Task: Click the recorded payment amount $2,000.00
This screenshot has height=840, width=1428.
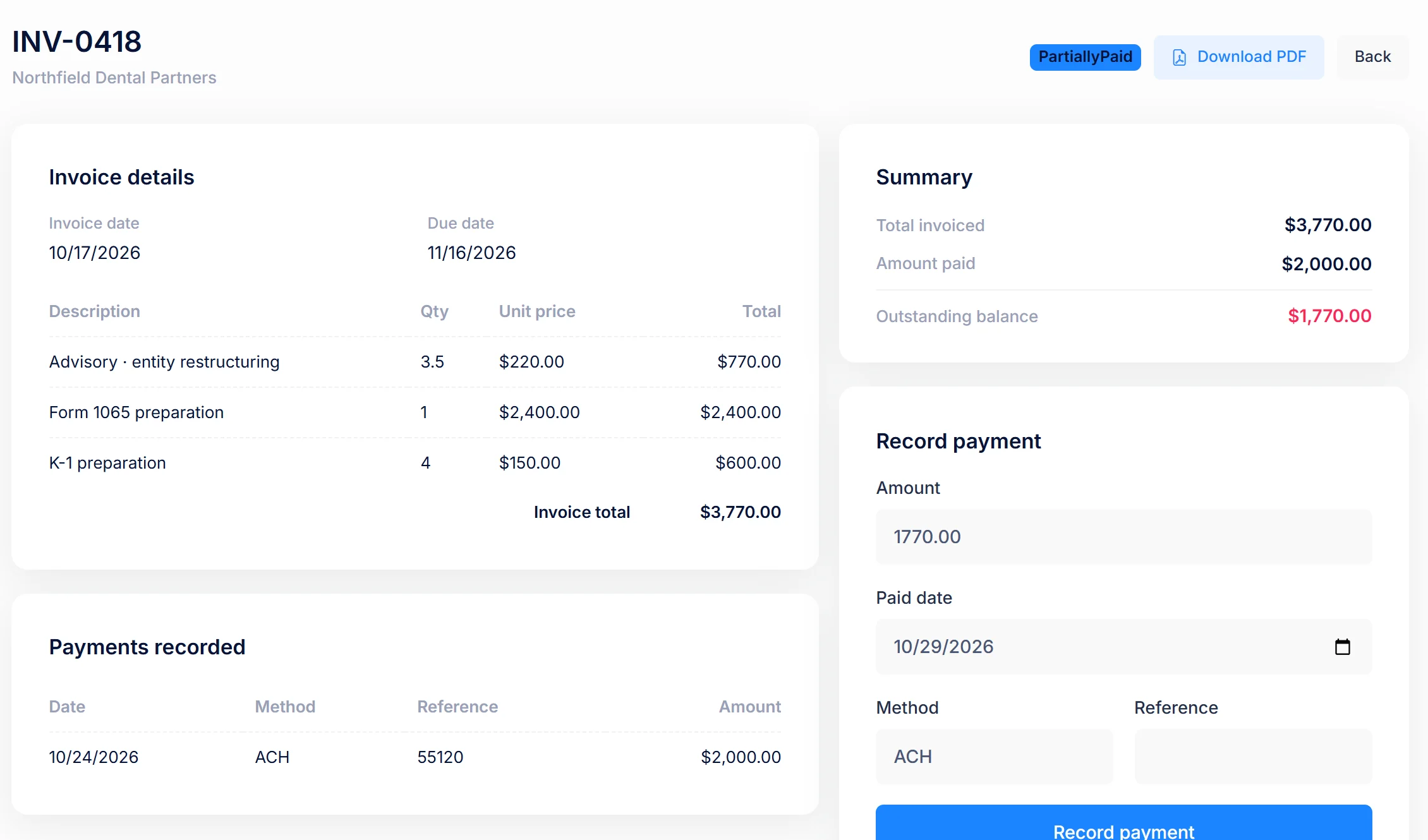Action: [741, 757]
